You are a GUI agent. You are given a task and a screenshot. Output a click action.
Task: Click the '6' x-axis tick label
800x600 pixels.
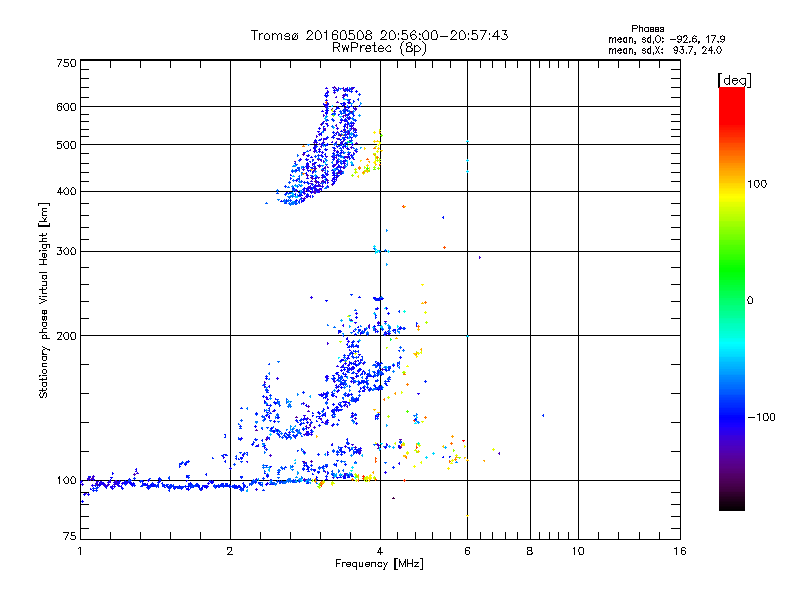pyautogui.click(x=467, y=551)
